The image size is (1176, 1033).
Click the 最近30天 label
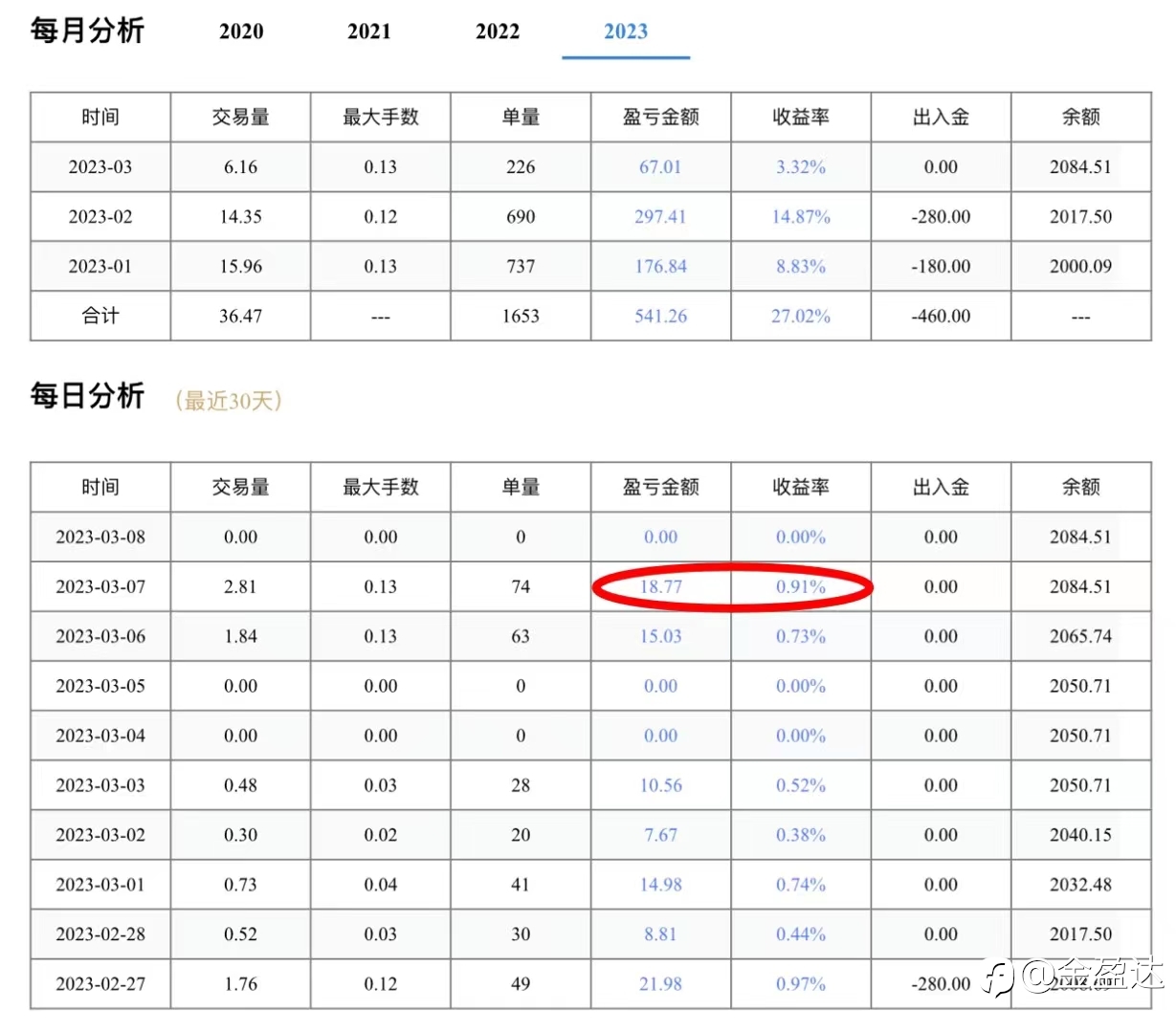pyautogui.click(x=229, y=401)
